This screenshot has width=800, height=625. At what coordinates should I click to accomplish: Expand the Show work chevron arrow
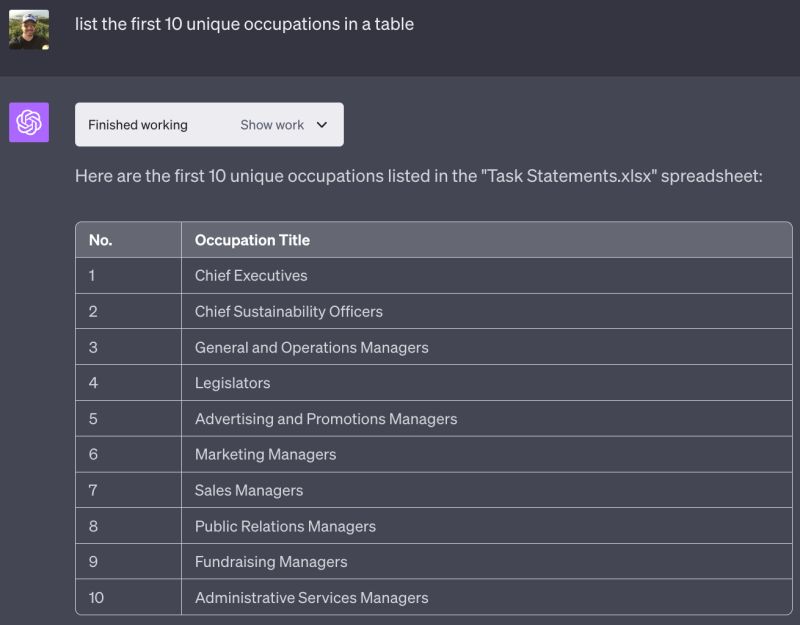click(x=321, y=125)
